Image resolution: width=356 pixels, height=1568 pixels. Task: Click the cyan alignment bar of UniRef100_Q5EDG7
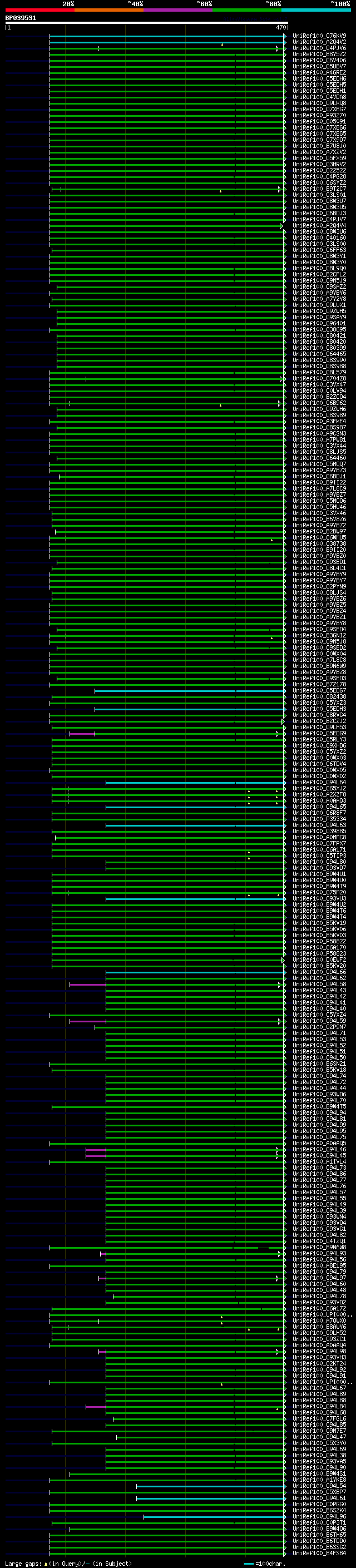pyautogui.click(x=190, y=691)
